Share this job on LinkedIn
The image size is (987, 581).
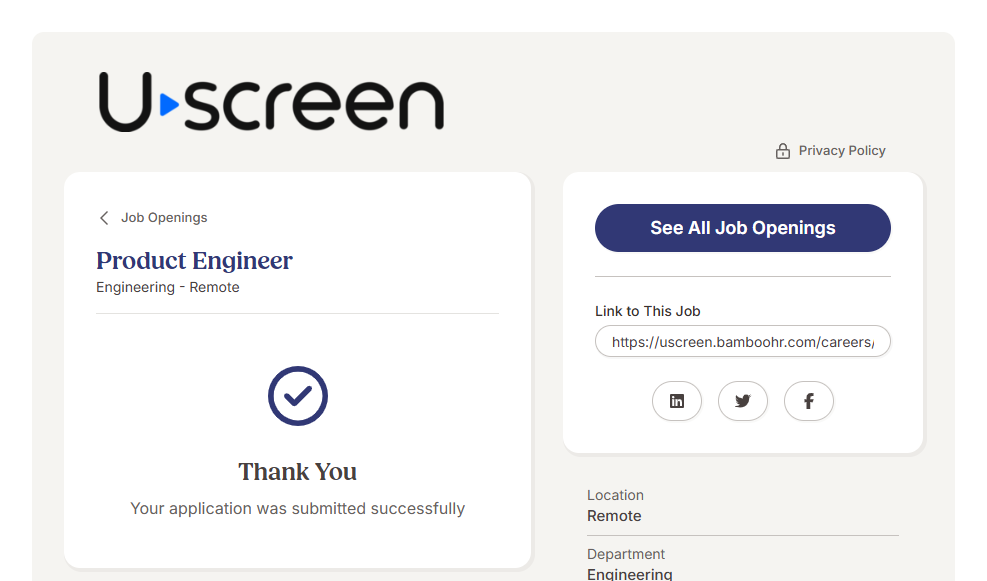[677, 401]
